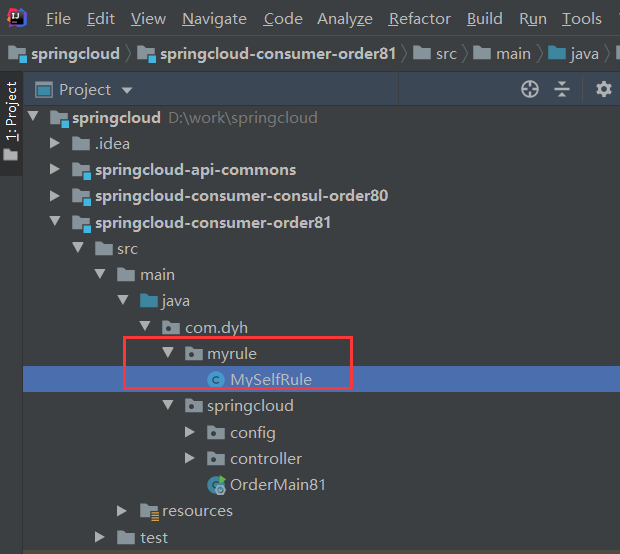The image size is (620, 554).
Task: Collapse the springcloud package arrow
Action: tap(168, 405)
